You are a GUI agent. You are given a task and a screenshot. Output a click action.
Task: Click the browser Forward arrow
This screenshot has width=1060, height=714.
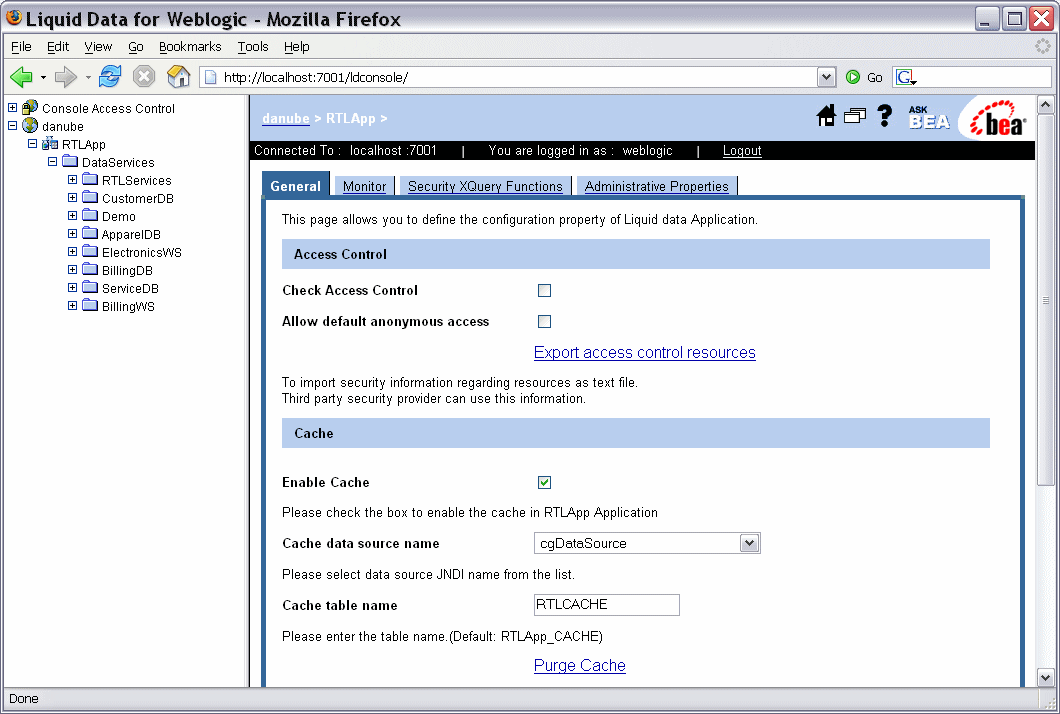[66, 77]
